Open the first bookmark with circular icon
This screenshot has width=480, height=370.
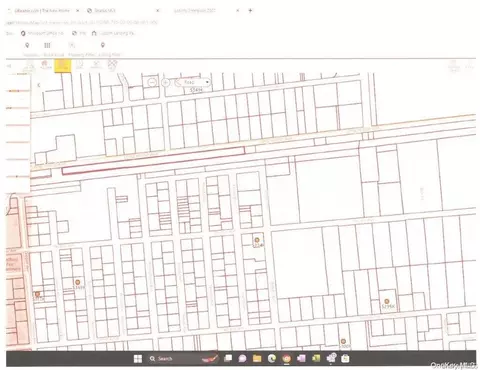42,33
